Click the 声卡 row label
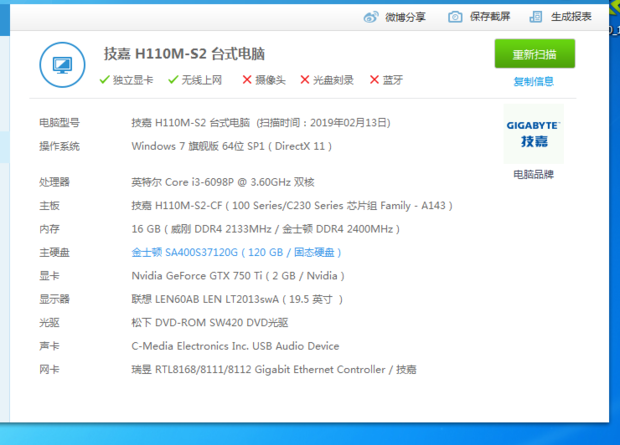Image resolution: width=620 pixels, height=445 pixels. point(49,346)
